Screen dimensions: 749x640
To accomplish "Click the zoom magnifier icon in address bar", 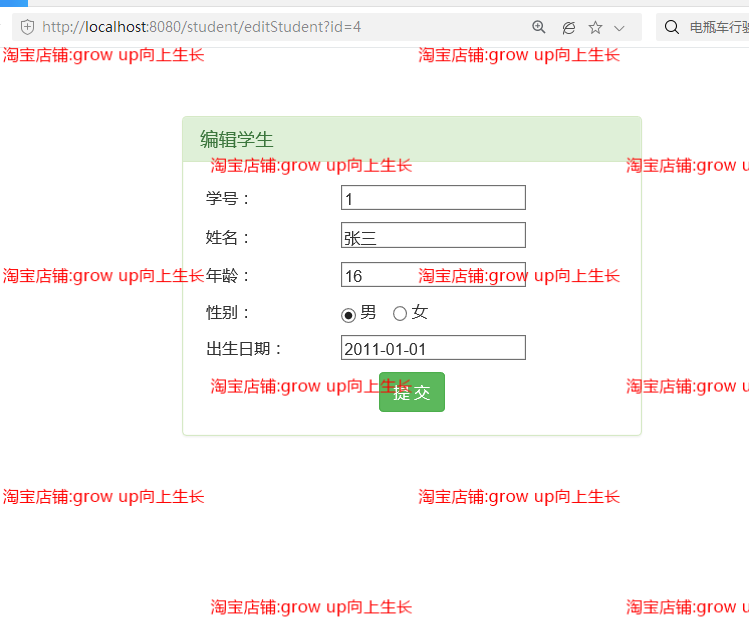I will click(x=539, y=27).
